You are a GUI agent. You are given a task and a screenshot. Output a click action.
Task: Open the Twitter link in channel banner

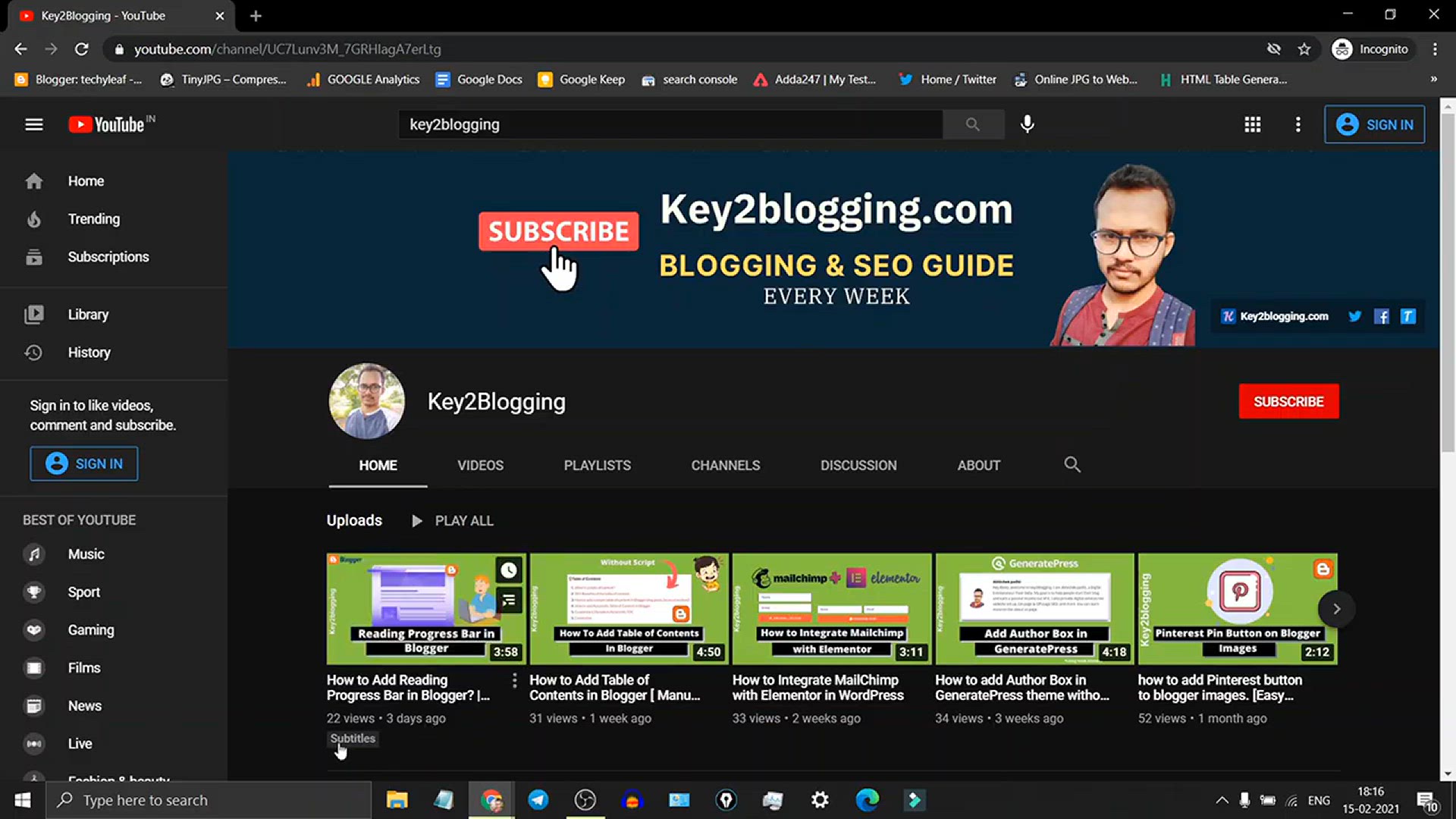1354,316
